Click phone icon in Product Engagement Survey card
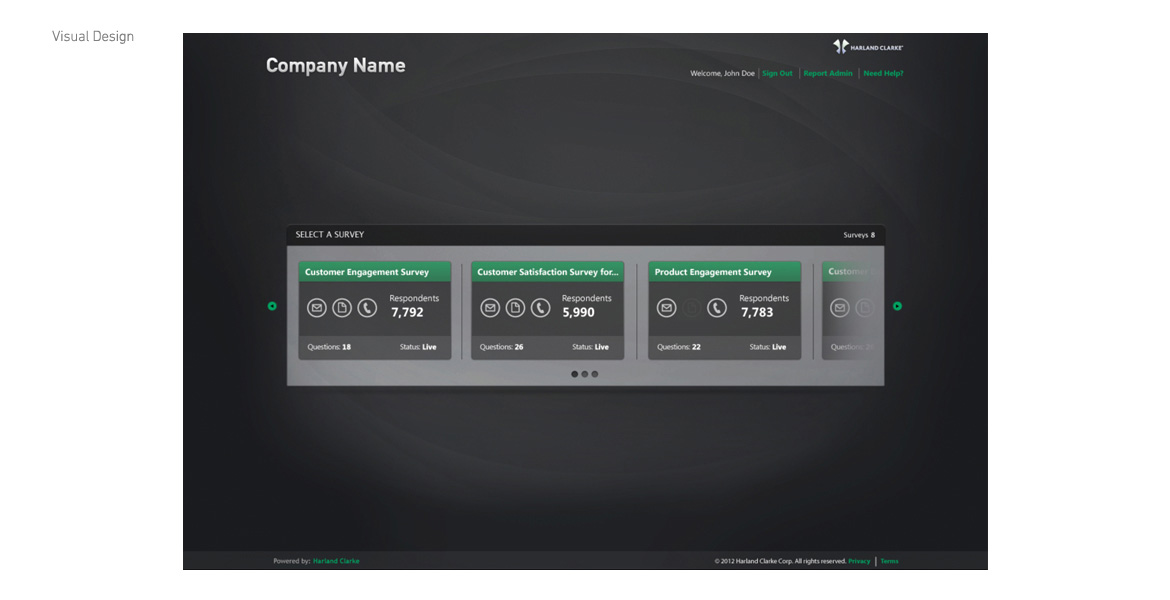Viewport: 1170px width, 600px height. pos(717,308)
